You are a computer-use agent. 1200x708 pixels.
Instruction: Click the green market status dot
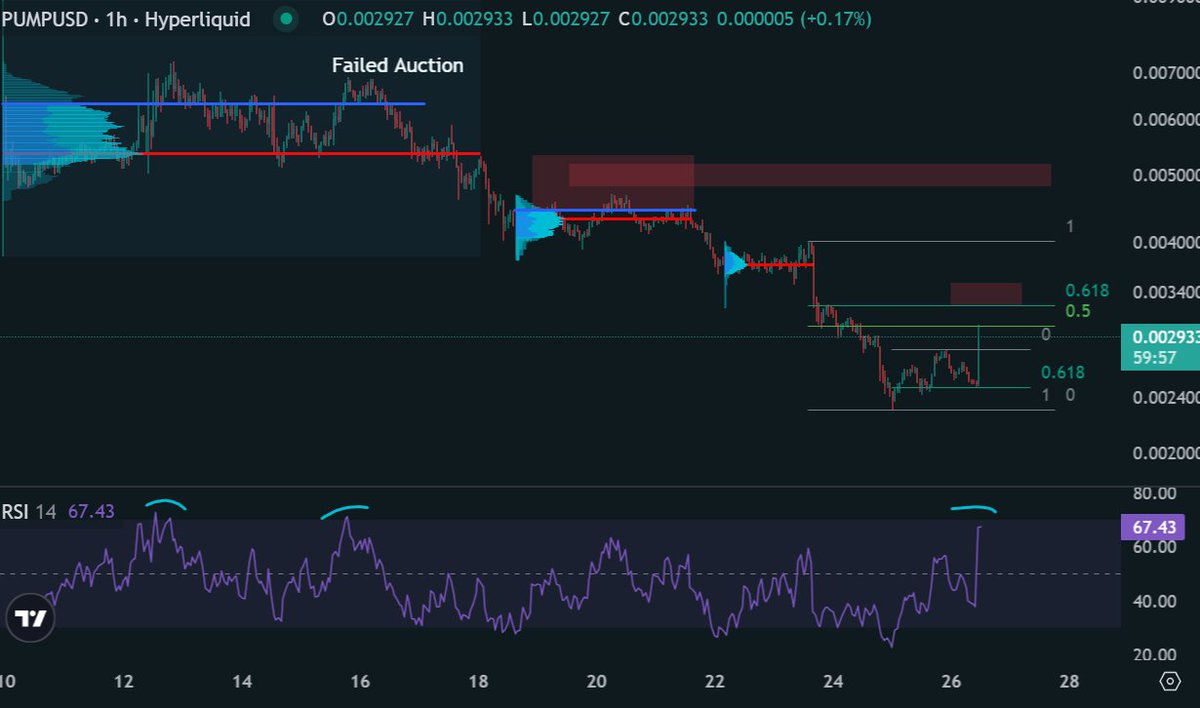tap(288, 19)
